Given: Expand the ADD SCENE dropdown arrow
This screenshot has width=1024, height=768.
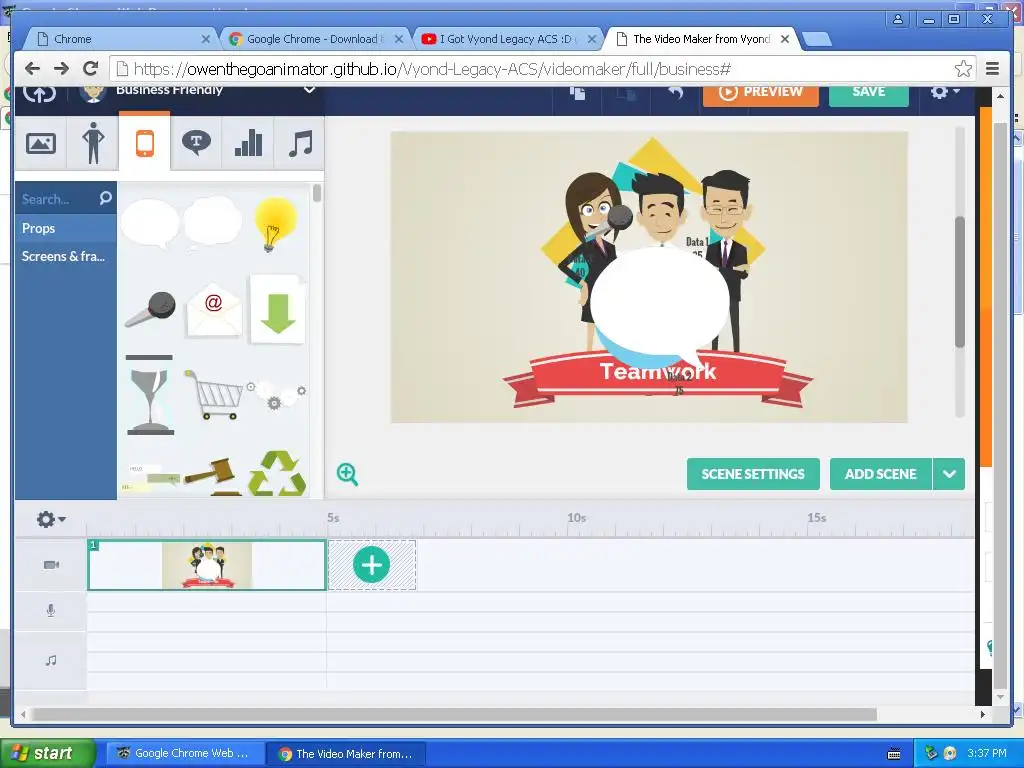Looking at the screenshot, I should pyautogui.click(x=949, y=474).
